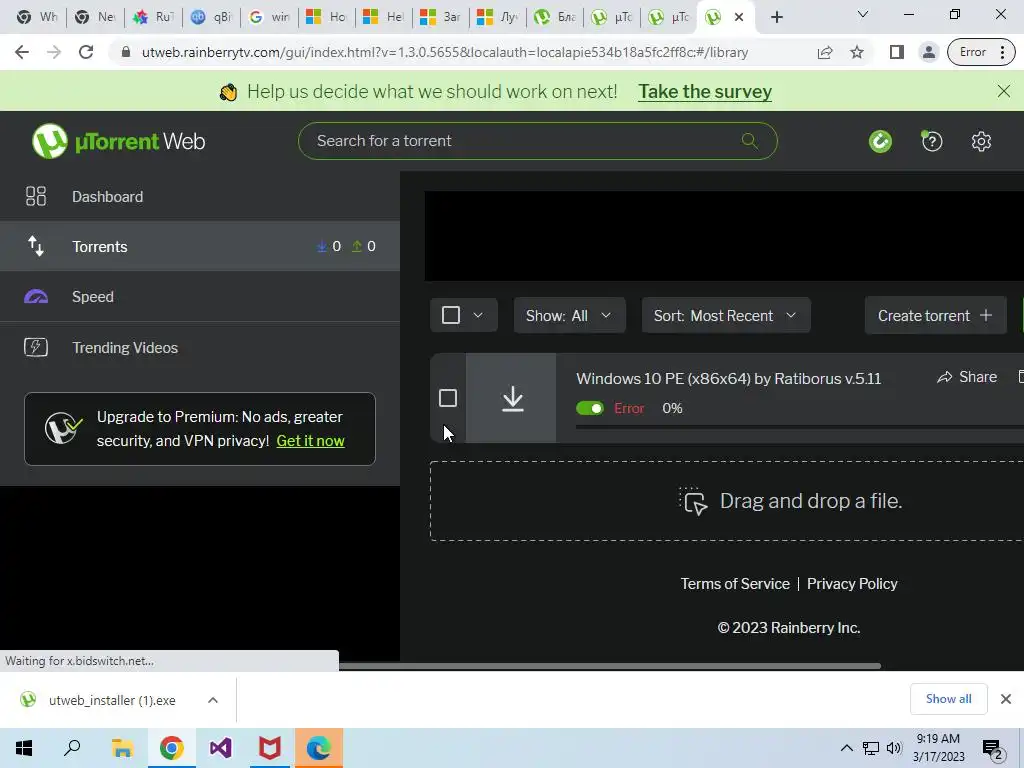The width and height of the screenshot is (1024, 768).
Task: Expand utweb_installer (1).exe download options chevron
Action: point(212,700)
